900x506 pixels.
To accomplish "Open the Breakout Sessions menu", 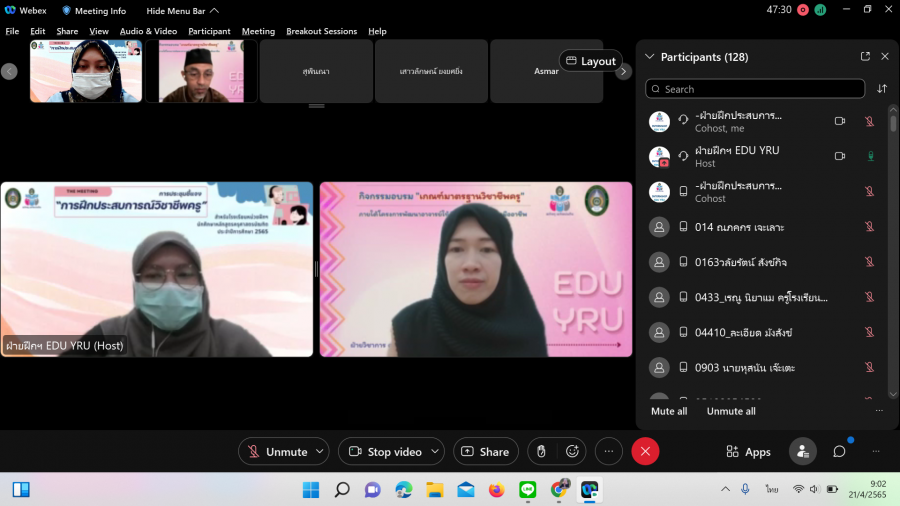I will click(x=321, y=31).
